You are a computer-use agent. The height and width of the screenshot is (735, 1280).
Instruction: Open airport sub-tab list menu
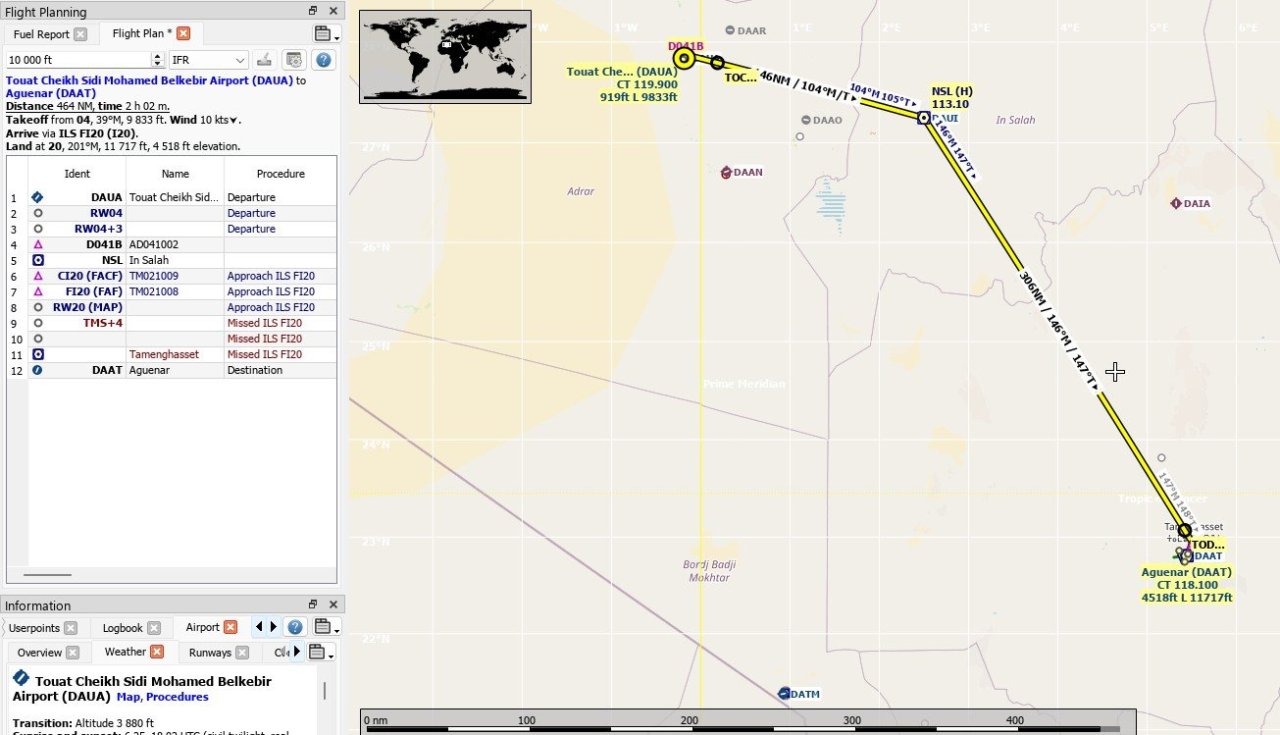click(x=320, y=652)
